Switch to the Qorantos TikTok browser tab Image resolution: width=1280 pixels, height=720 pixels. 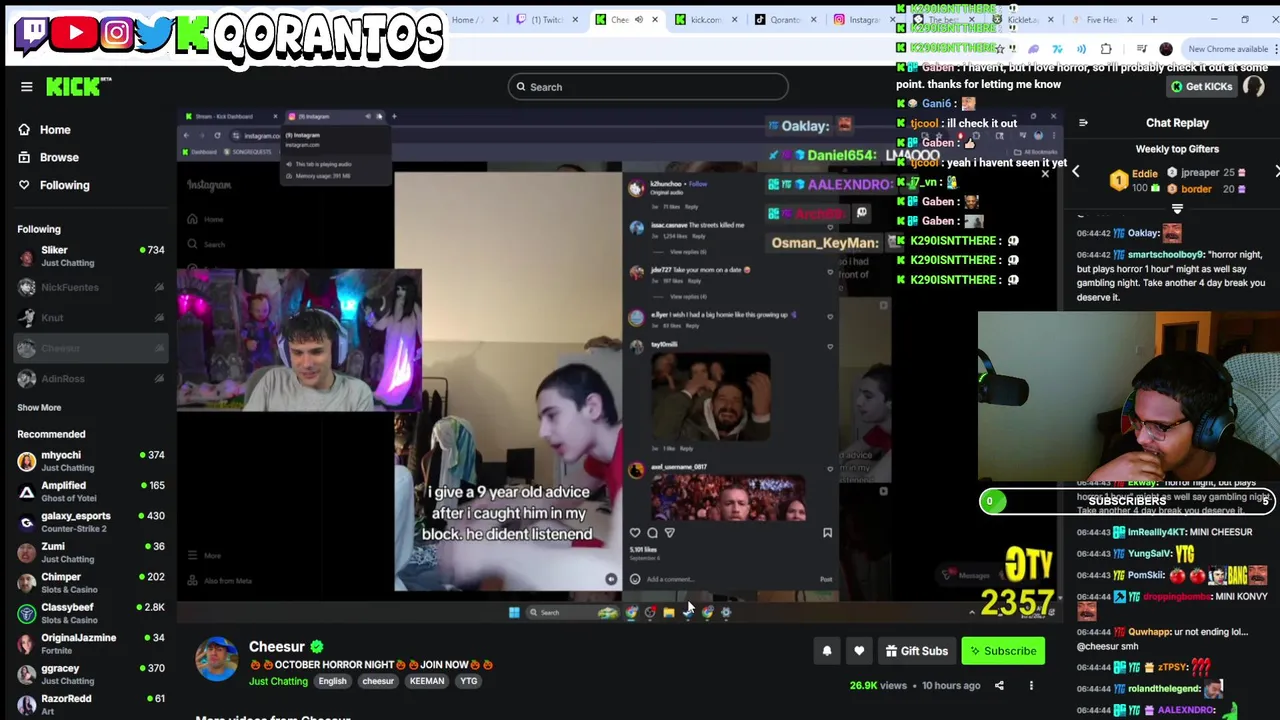(x=785, y=19)
